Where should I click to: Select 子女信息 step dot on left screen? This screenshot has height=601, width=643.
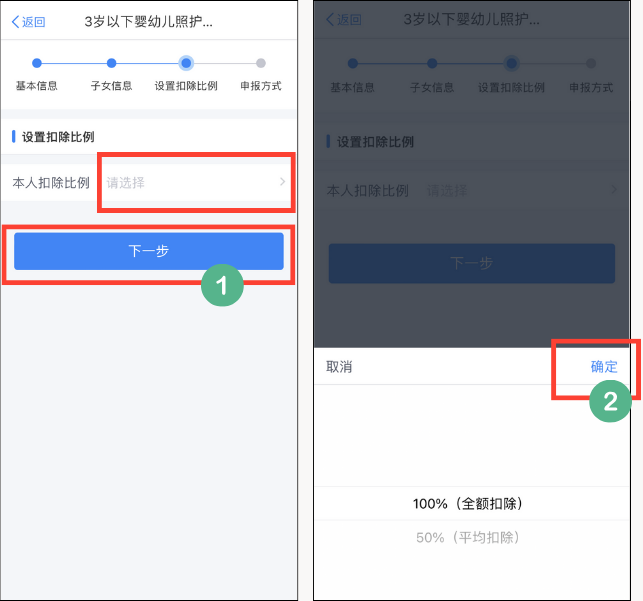coord(111,63)
